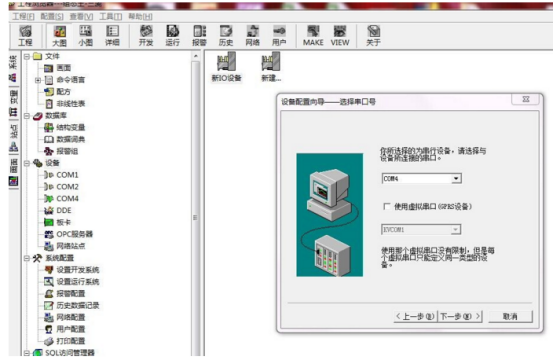Screen dimensions: 554x360
Task: Click the 用户 key icon
Action: pyautogui.click(x=279, y=36)
